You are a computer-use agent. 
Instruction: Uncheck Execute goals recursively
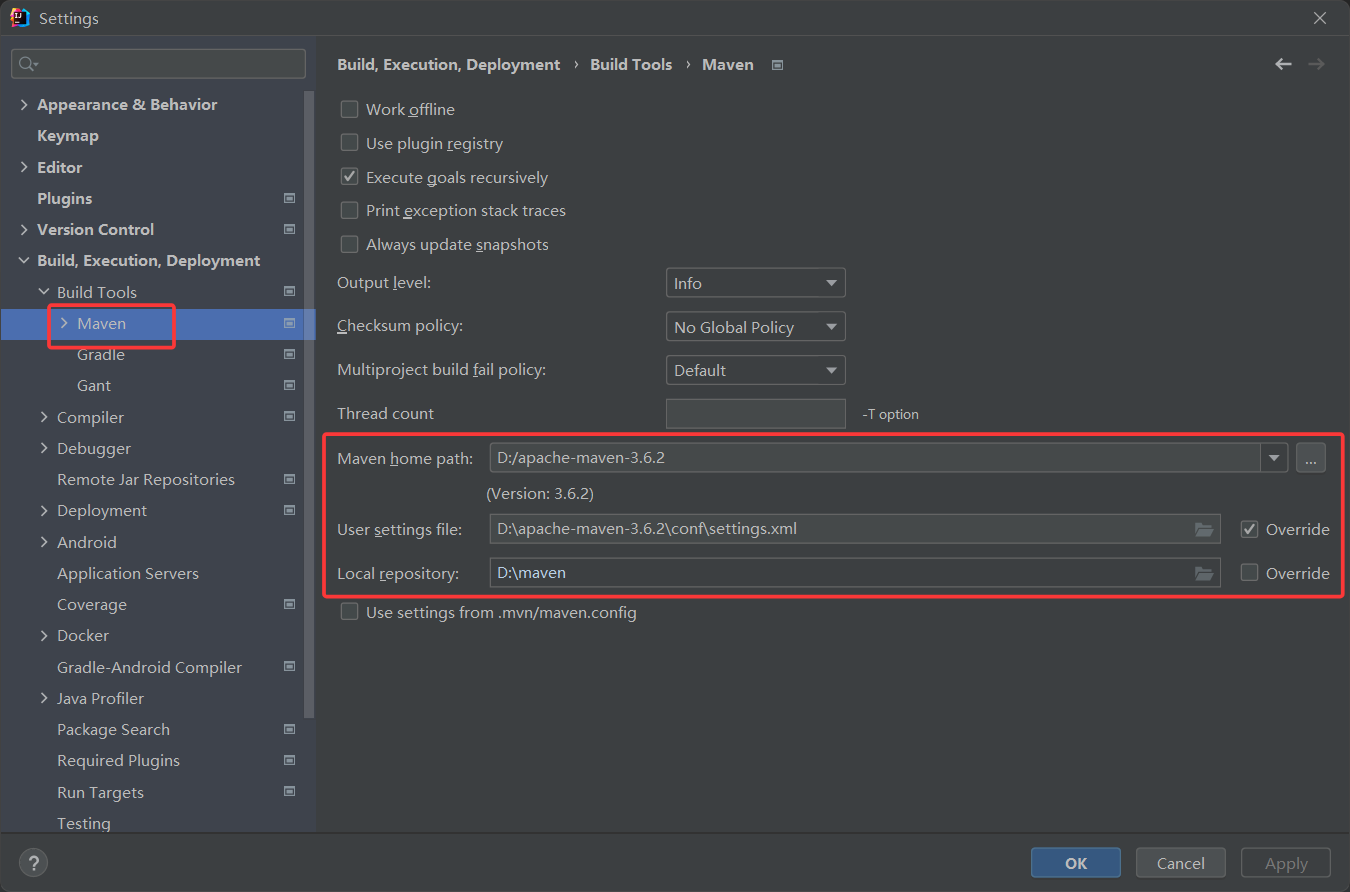(349, 177)
